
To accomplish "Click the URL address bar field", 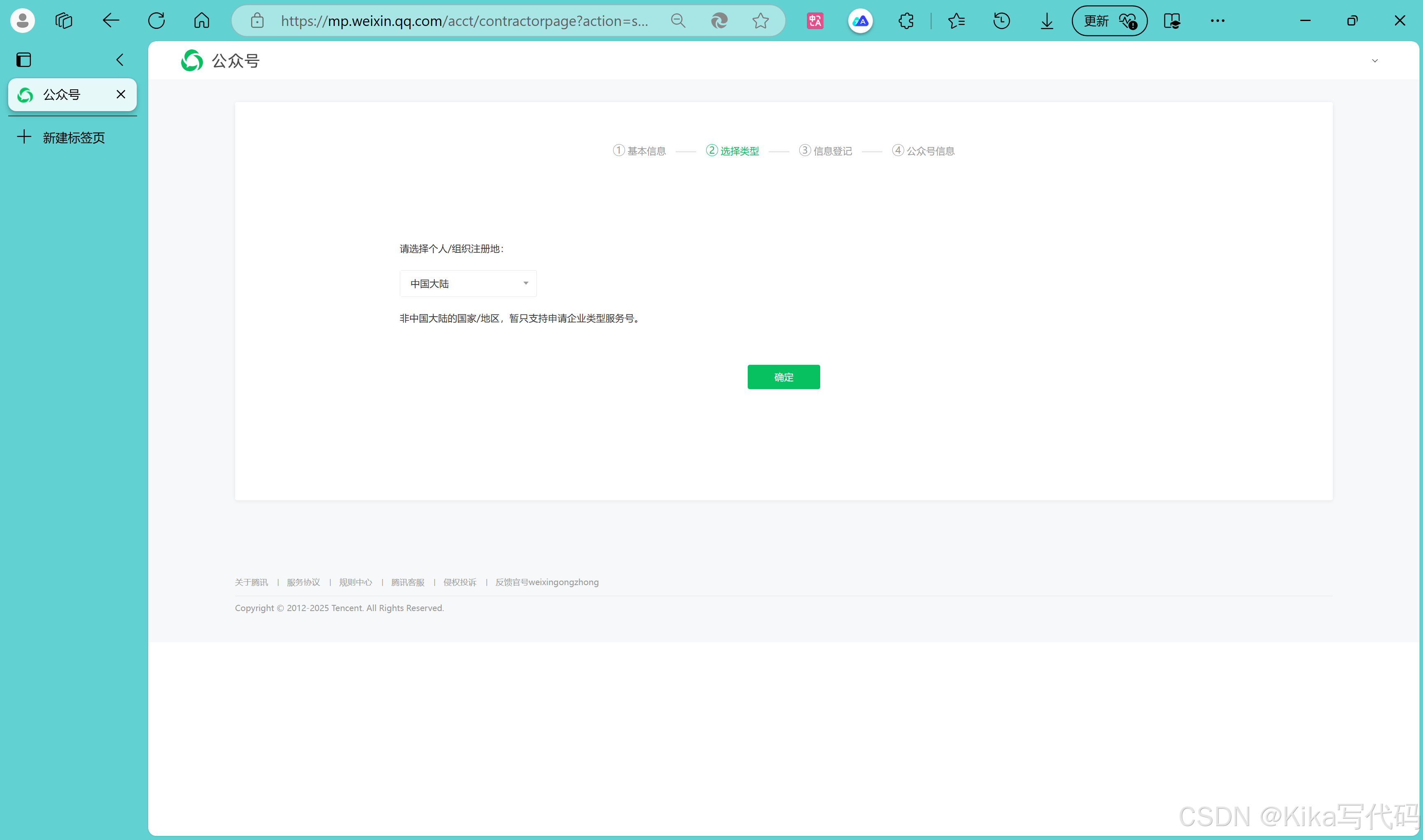I will click(464, 21).
